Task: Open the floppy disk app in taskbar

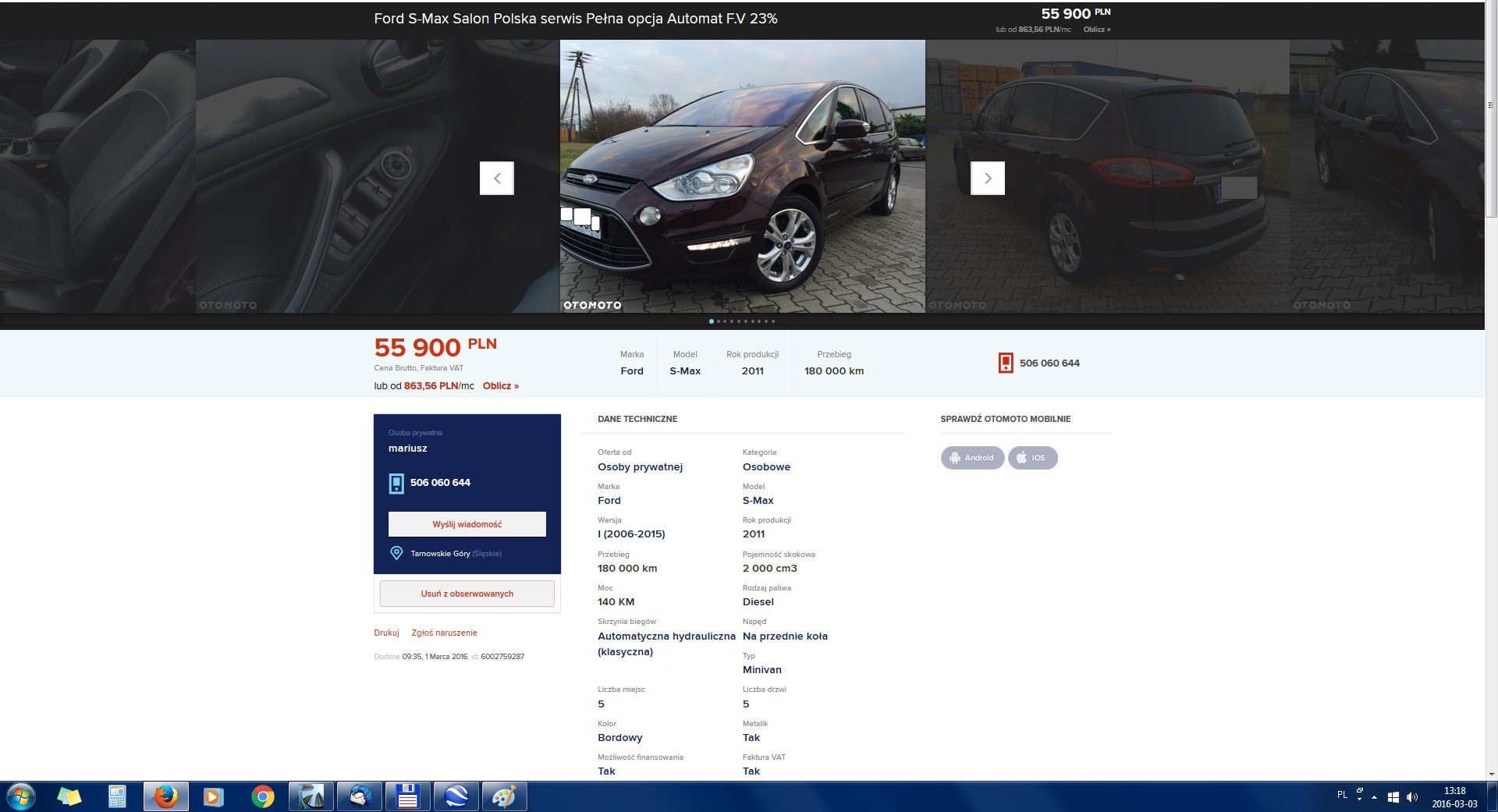Action: click(x=407, y=797)
